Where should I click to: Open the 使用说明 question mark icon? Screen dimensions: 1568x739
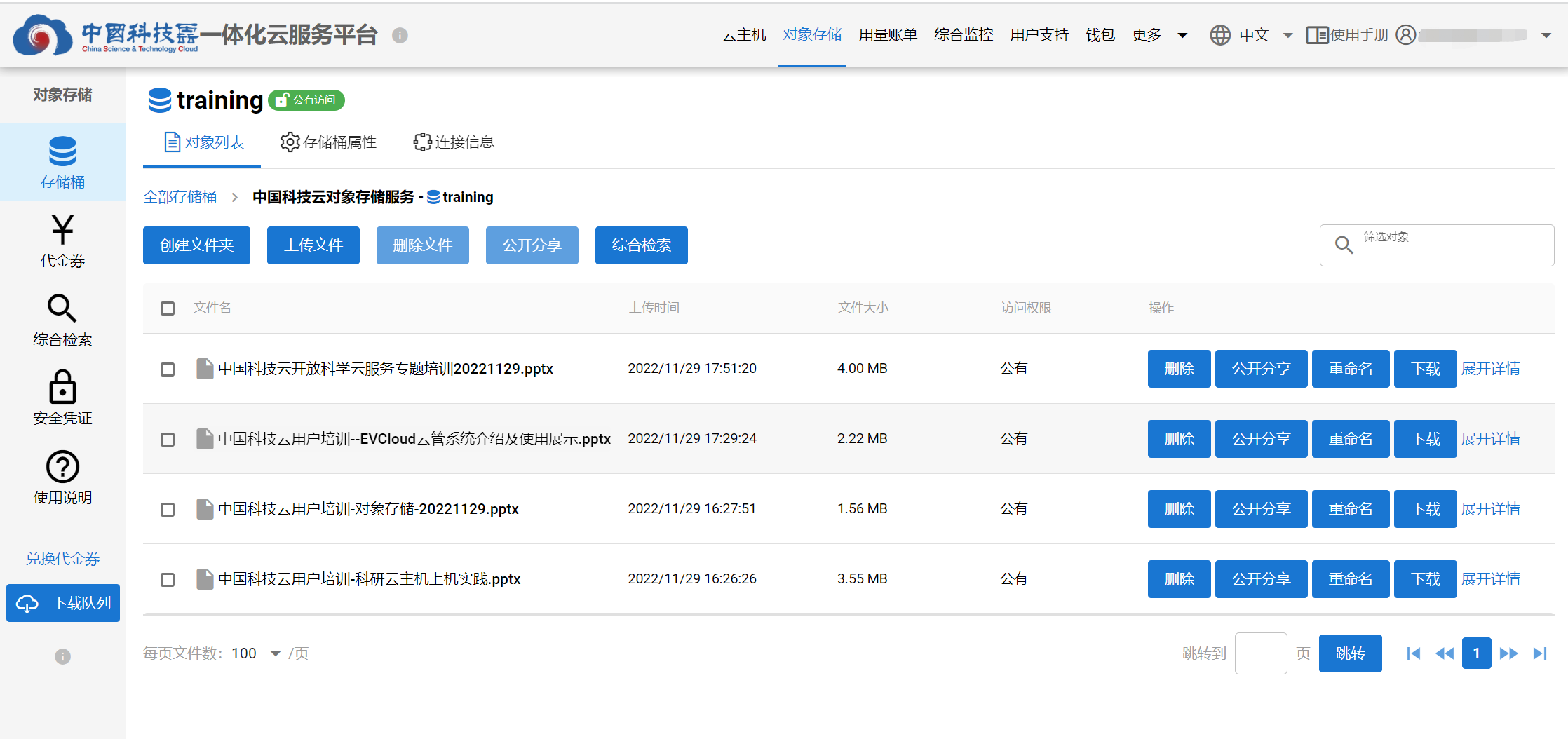[62, 466]
